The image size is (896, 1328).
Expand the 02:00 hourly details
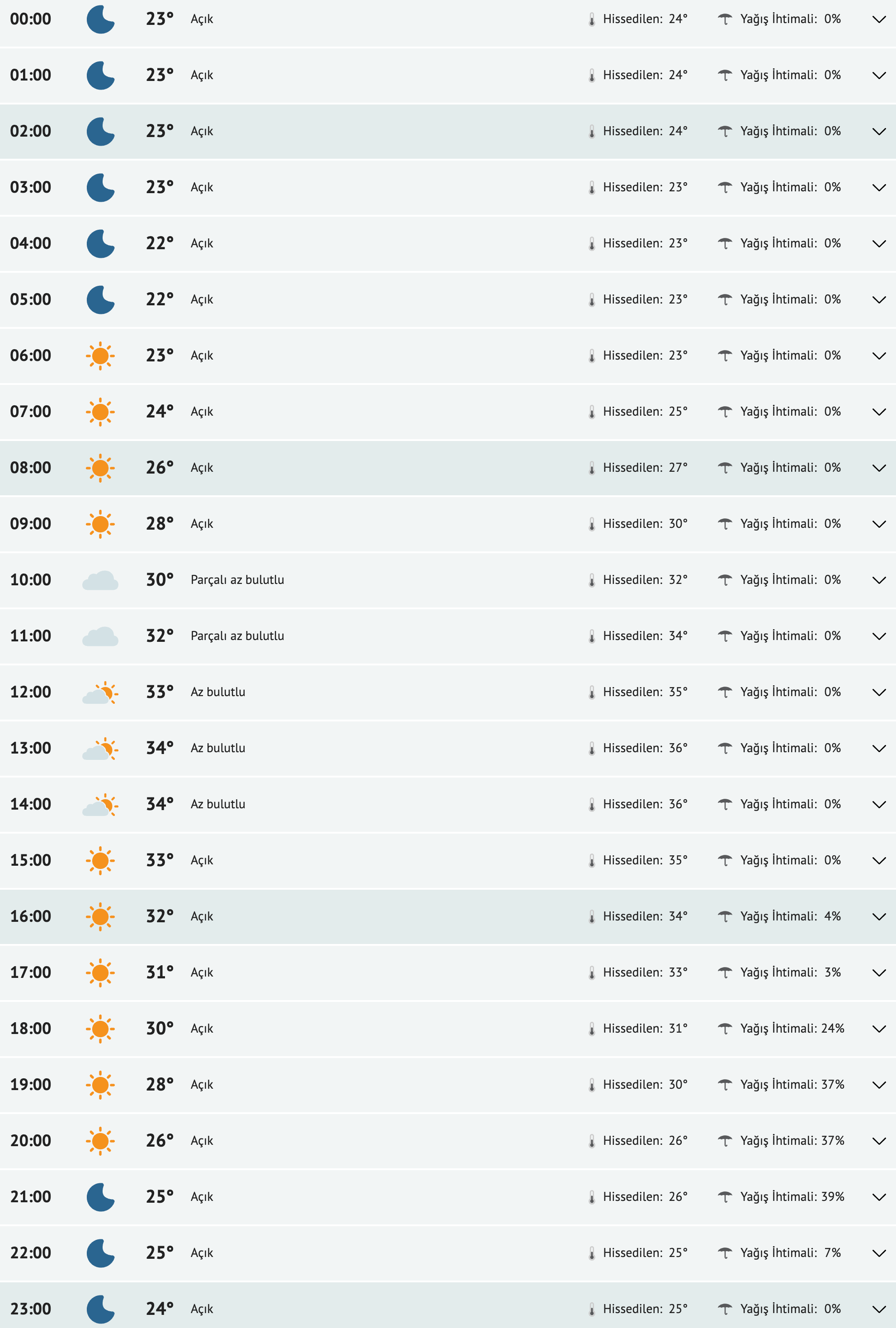pyautogui.click(x=879, y=132)
